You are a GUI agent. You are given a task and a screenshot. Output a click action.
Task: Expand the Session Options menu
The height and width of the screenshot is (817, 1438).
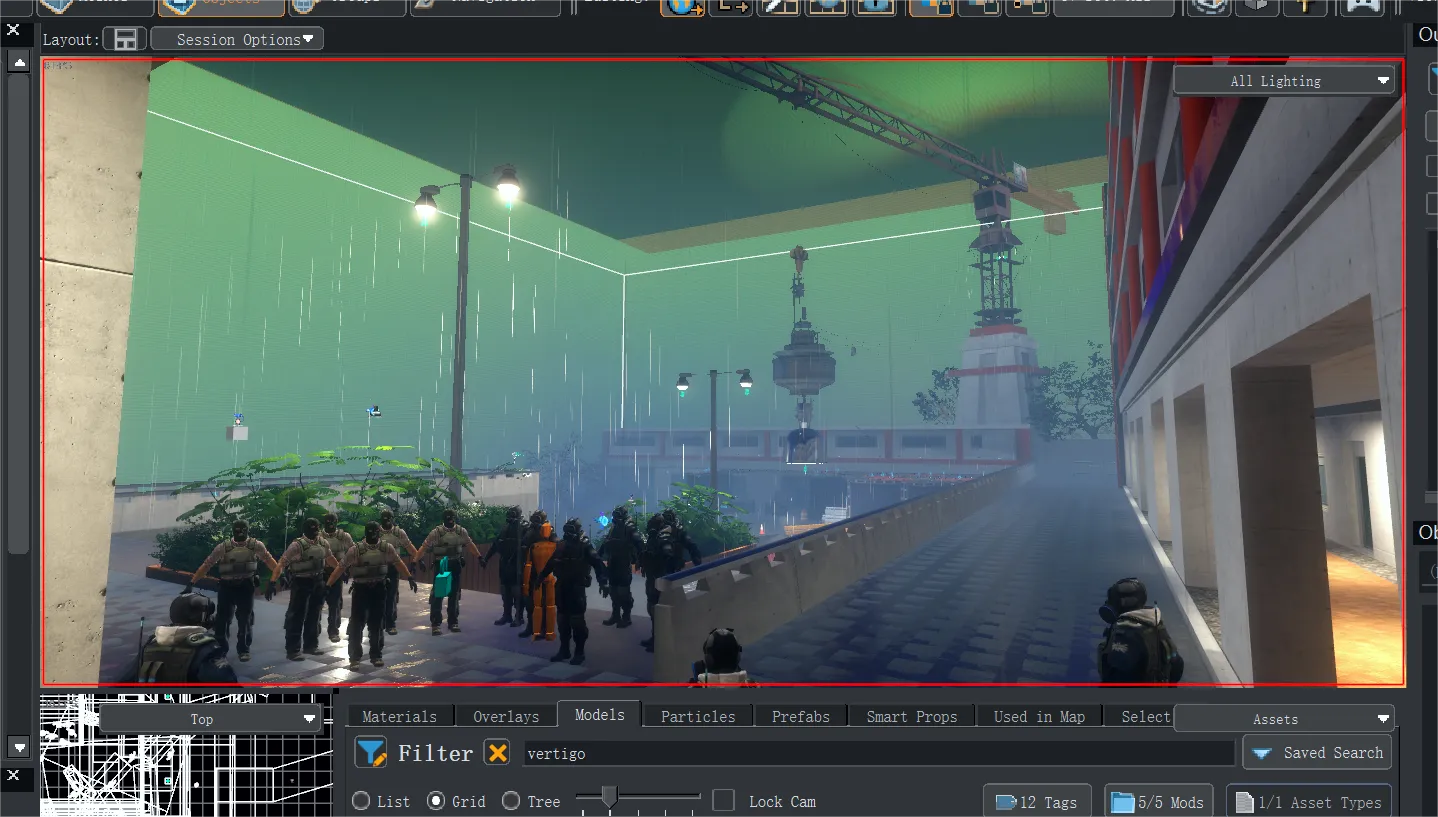click(x=237, y=40)
